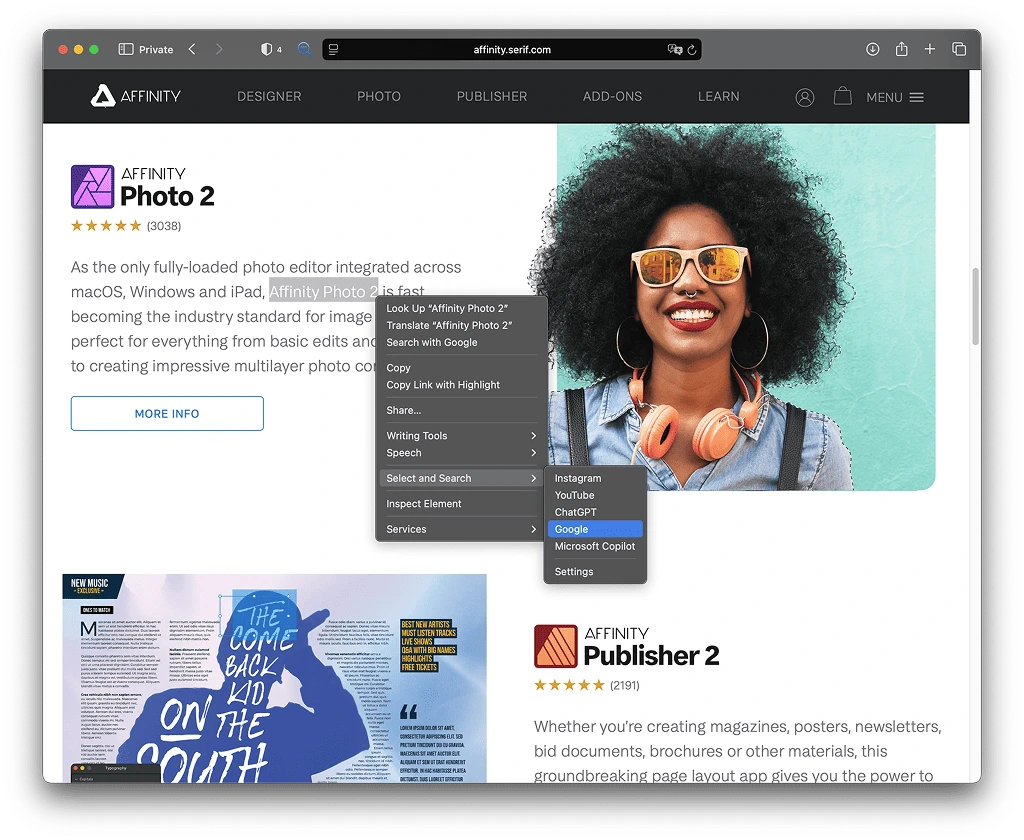The height and width of the screenshot is (840, 1024).
Task: Choose Translate "Affinity Photo 2"
Action: [x=460, y=325]
